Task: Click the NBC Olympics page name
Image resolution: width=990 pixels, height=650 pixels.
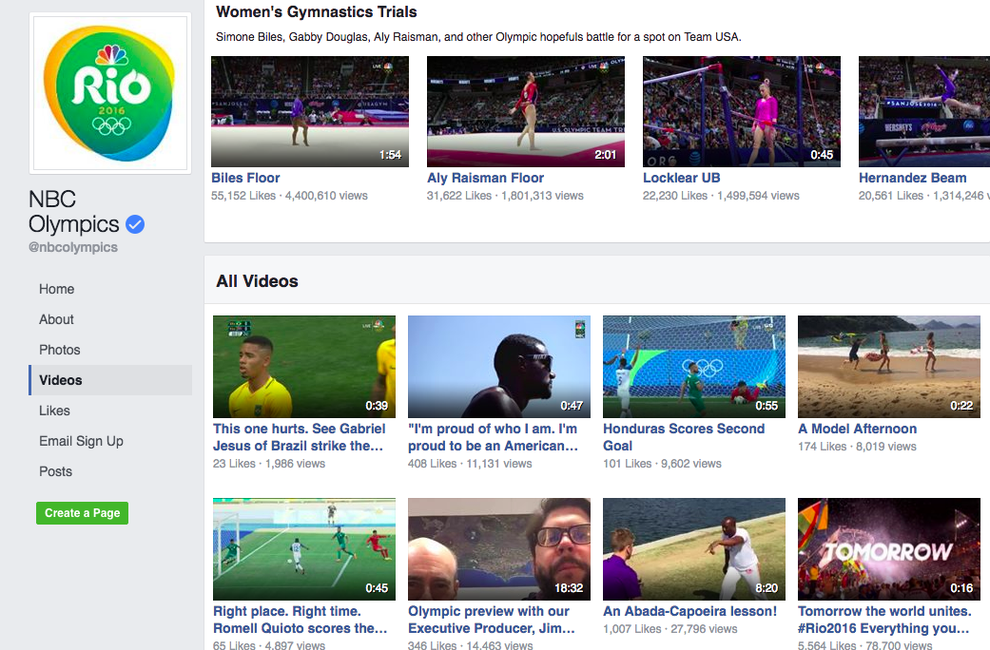Action: [x=74, y=212]
